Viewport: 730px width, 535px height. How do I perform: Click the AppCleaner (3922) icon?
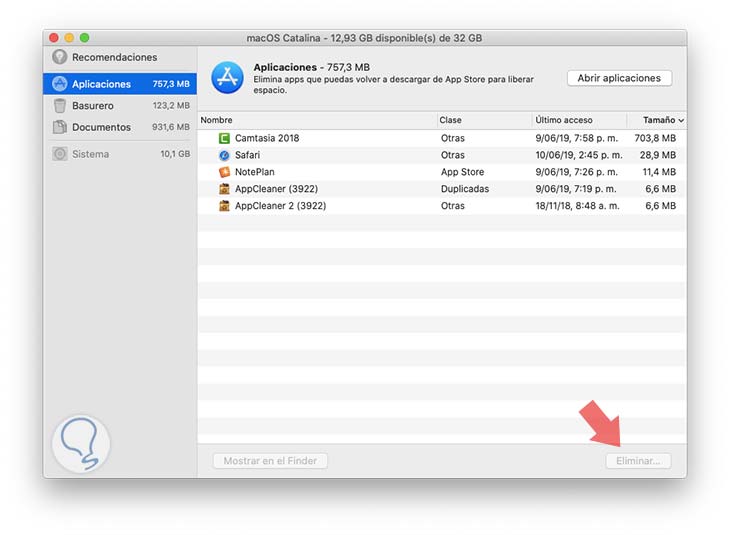pyautogui.click(x=224, y=189)
